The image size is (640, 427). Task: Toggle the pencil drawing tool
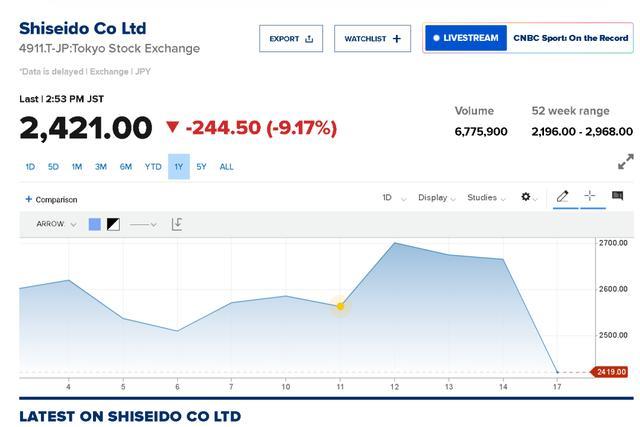[563, 197]
